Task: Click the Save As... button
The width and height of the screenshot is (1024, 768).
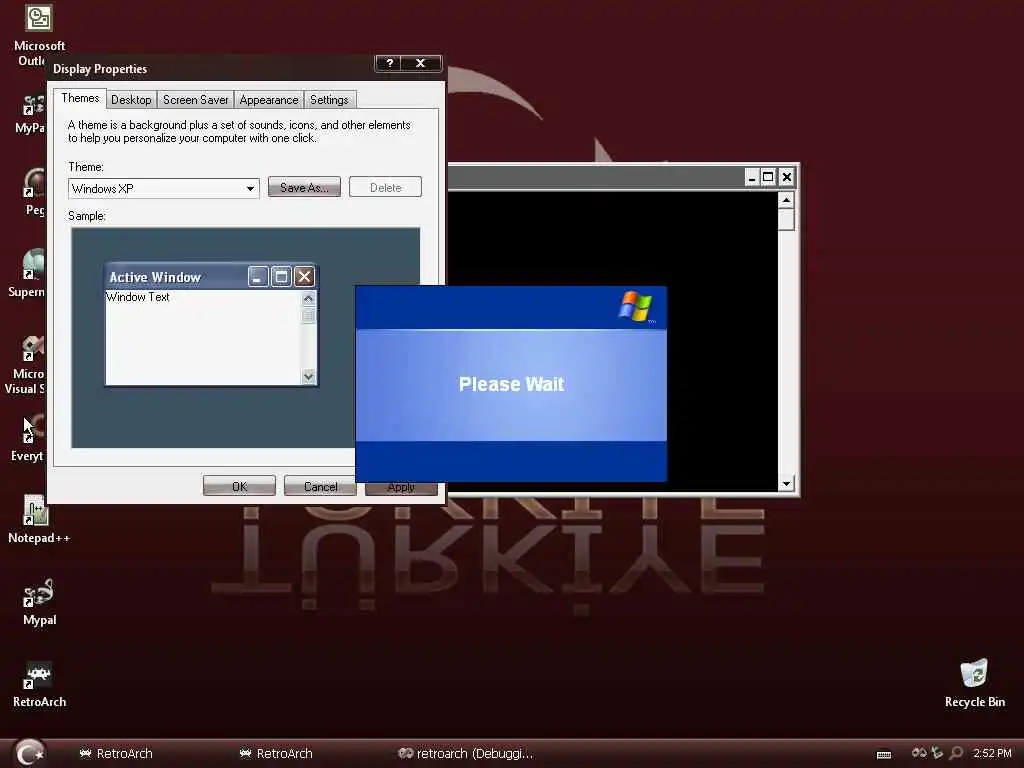Action: click(304, 187)
